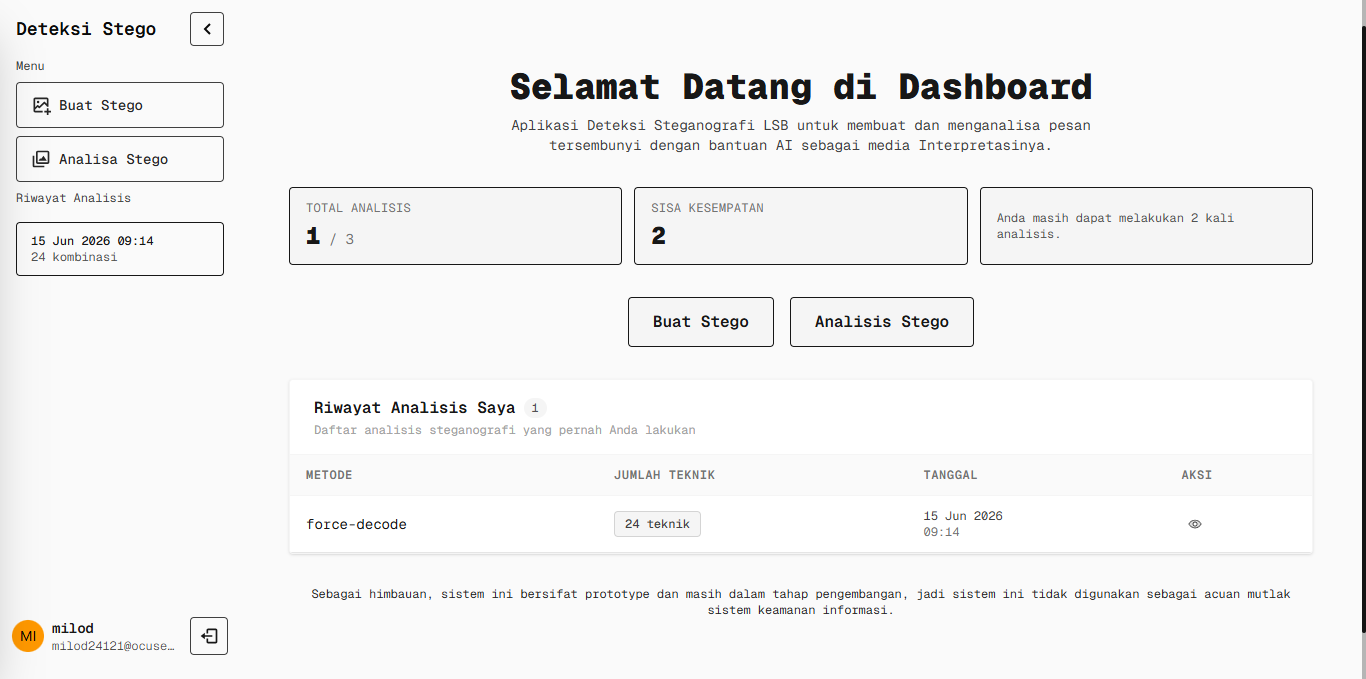Viewport: 1366px width, 679px height.
Task: Open Analisa Stego from sidebar menu
Action: (120, 159)
